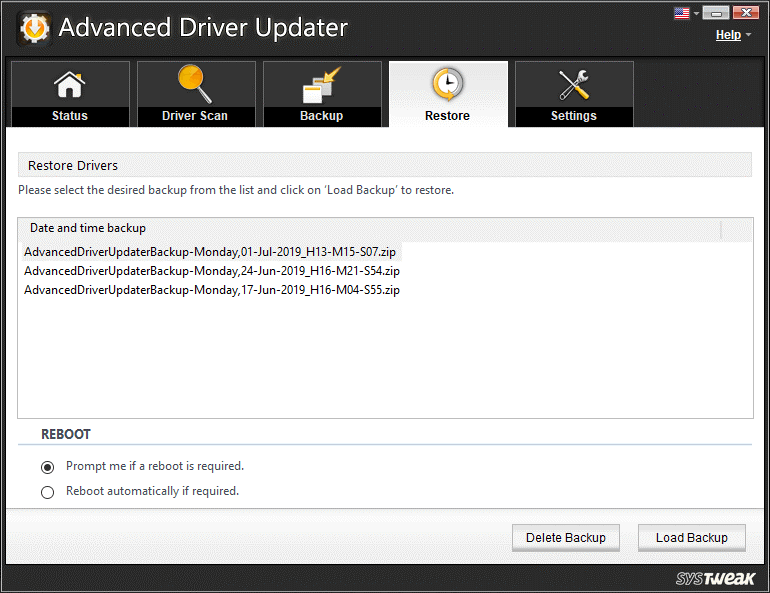Select the 24-Jun-2019 backup zip entry

tap(212, 271)
